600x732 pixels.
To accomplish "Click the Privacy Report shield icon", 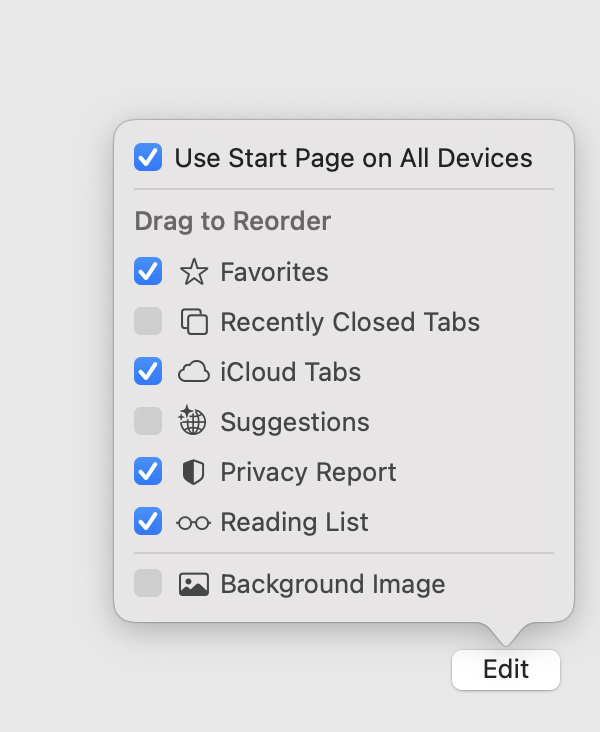I will [x=193, y=472].
